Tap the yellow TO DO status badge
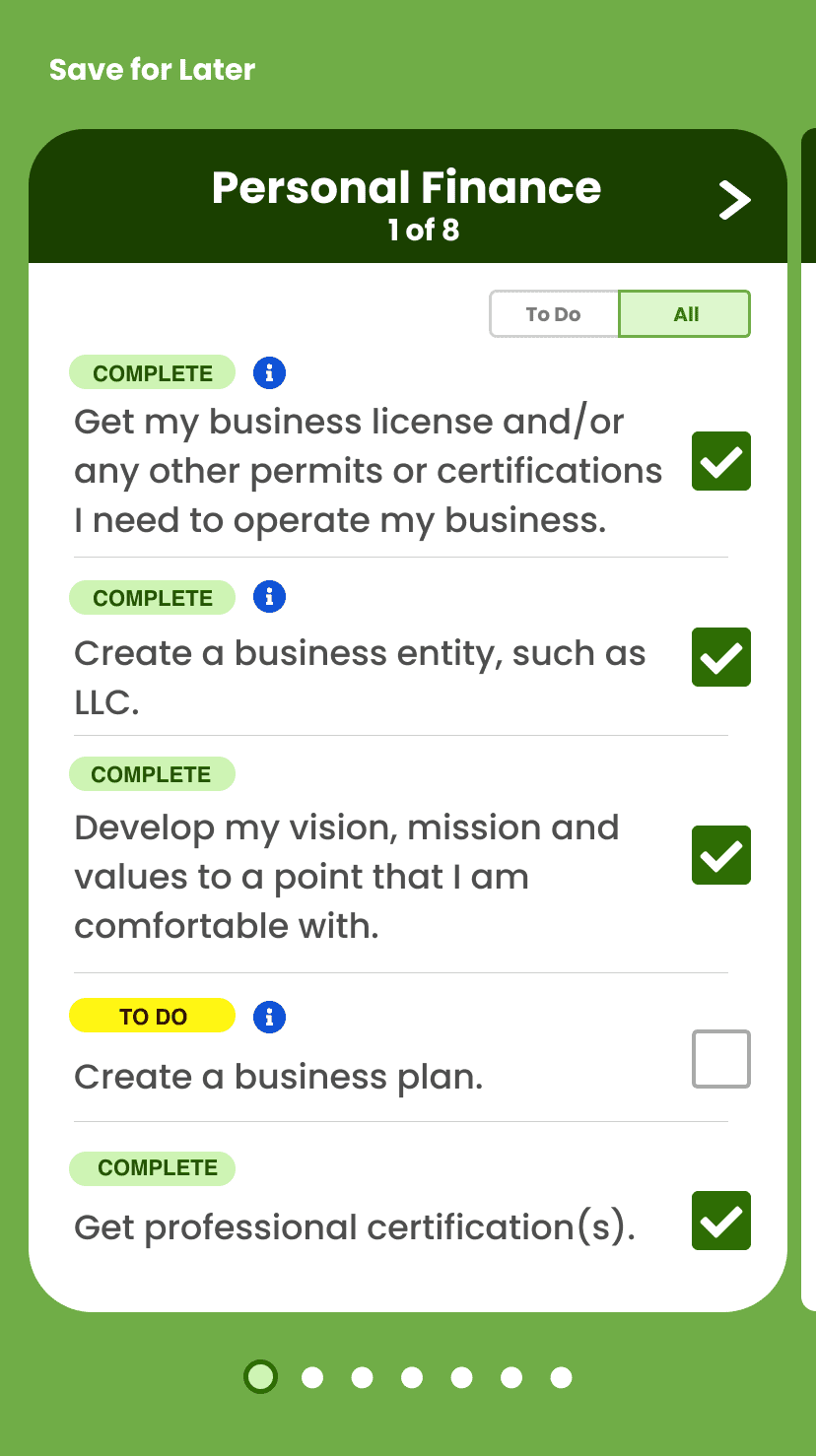The height and width of the screenshot is (1456, 816). 153,1017
